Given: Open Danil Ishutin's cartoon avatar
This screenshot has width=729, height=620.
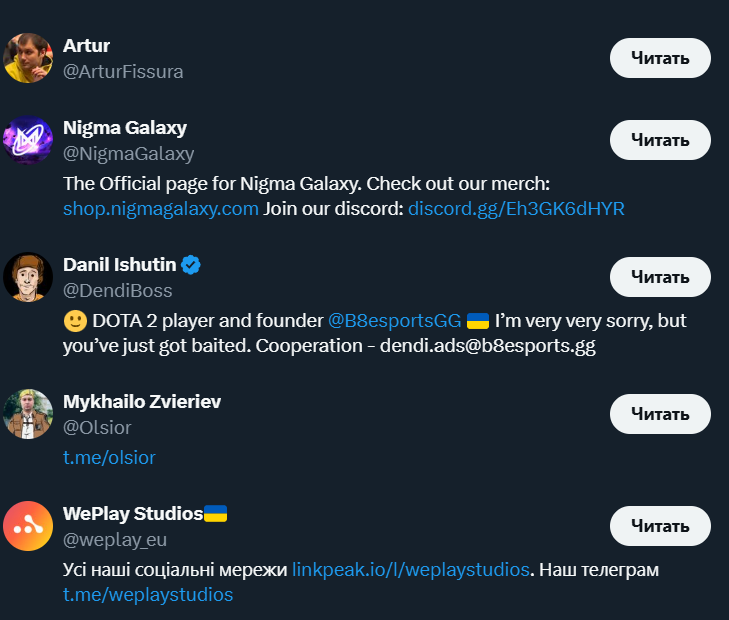Looking at the screenshot, I should tap(28, 276).
